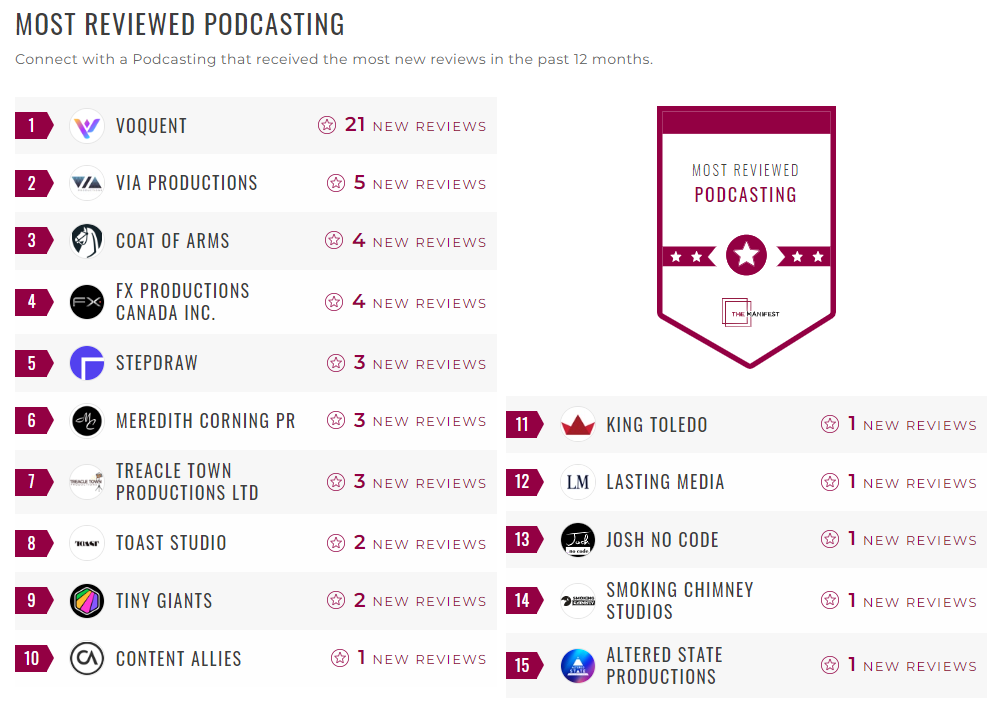Viewport: 993px width, 707px height.
Task: Click the Most Reviewed Podcasting badge
Action: click(x=746, y=237)
